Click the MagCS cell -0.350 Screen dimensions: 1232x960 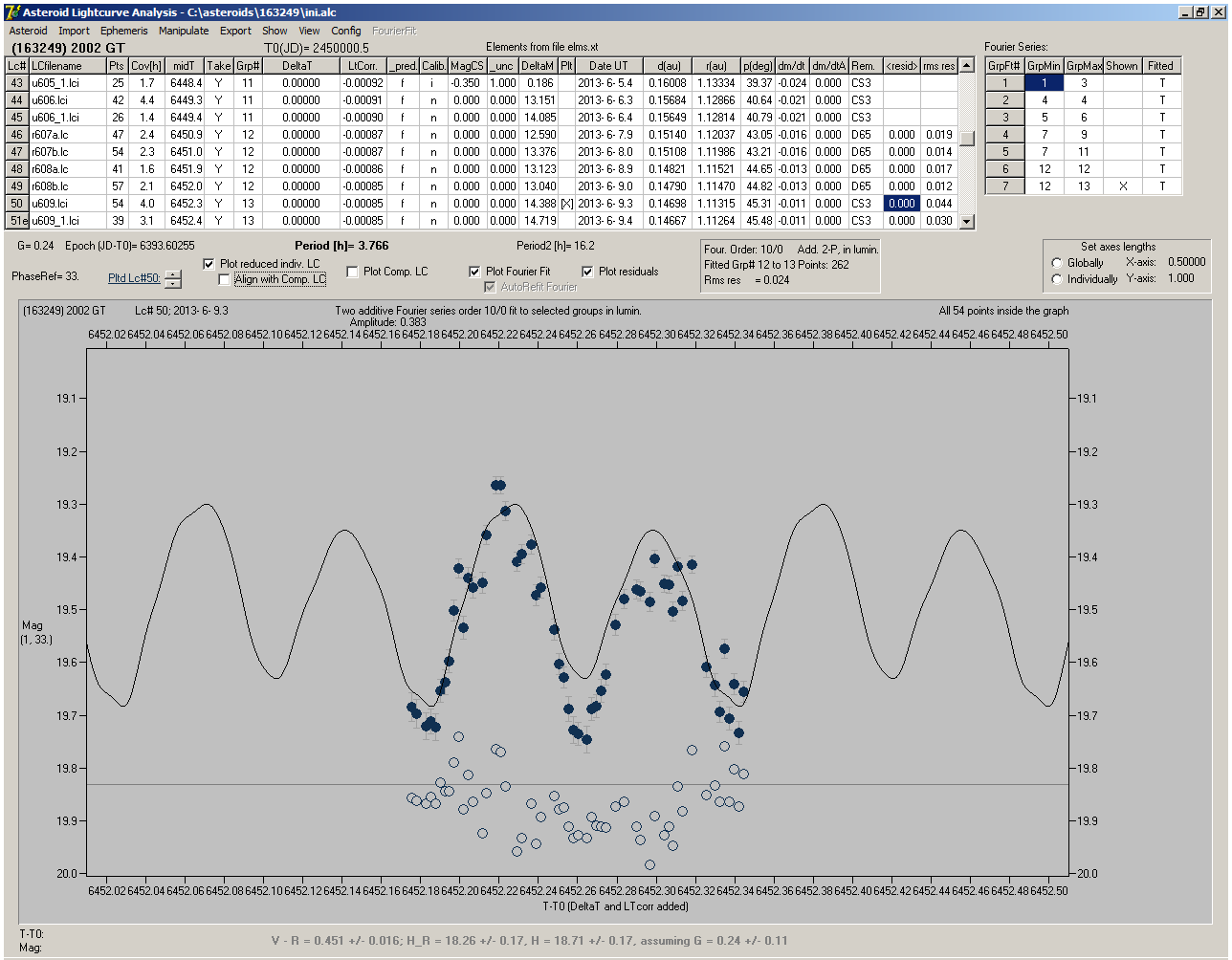(467, 83)
